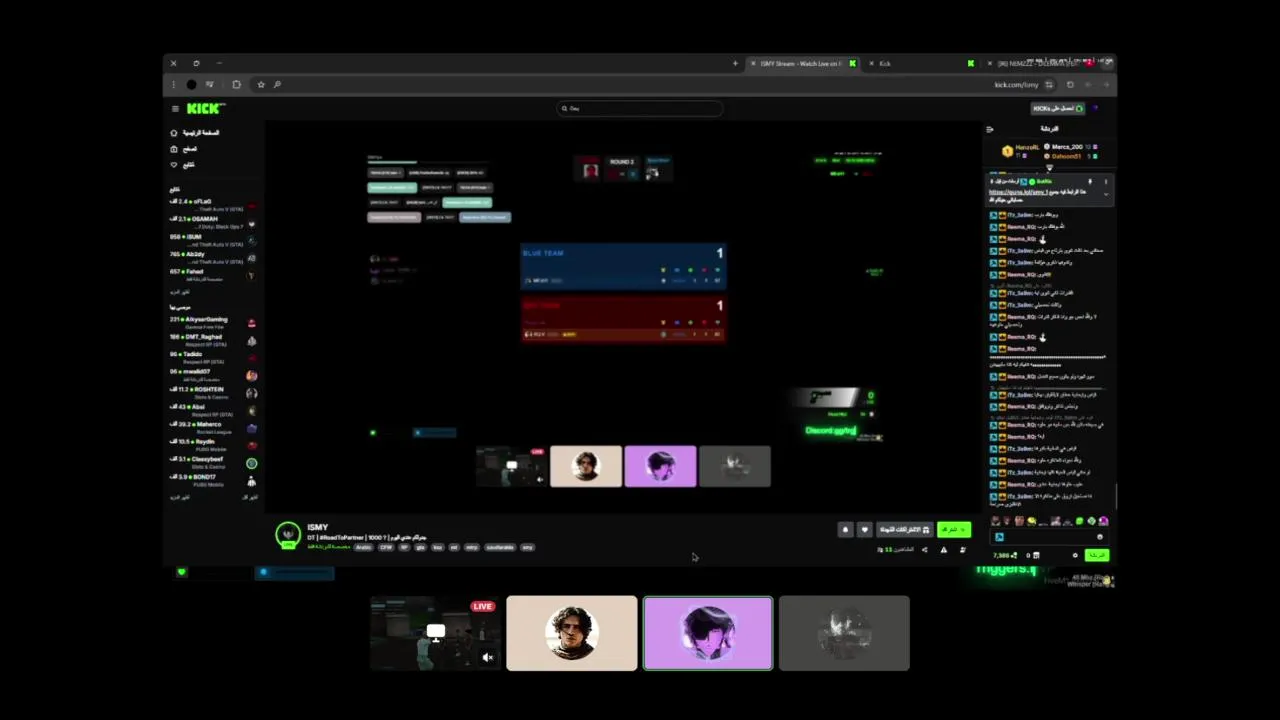Screen dimensions: 1280x720
Task: Open the 7,388 KICKs balance
Action: tap(1006, 555)
